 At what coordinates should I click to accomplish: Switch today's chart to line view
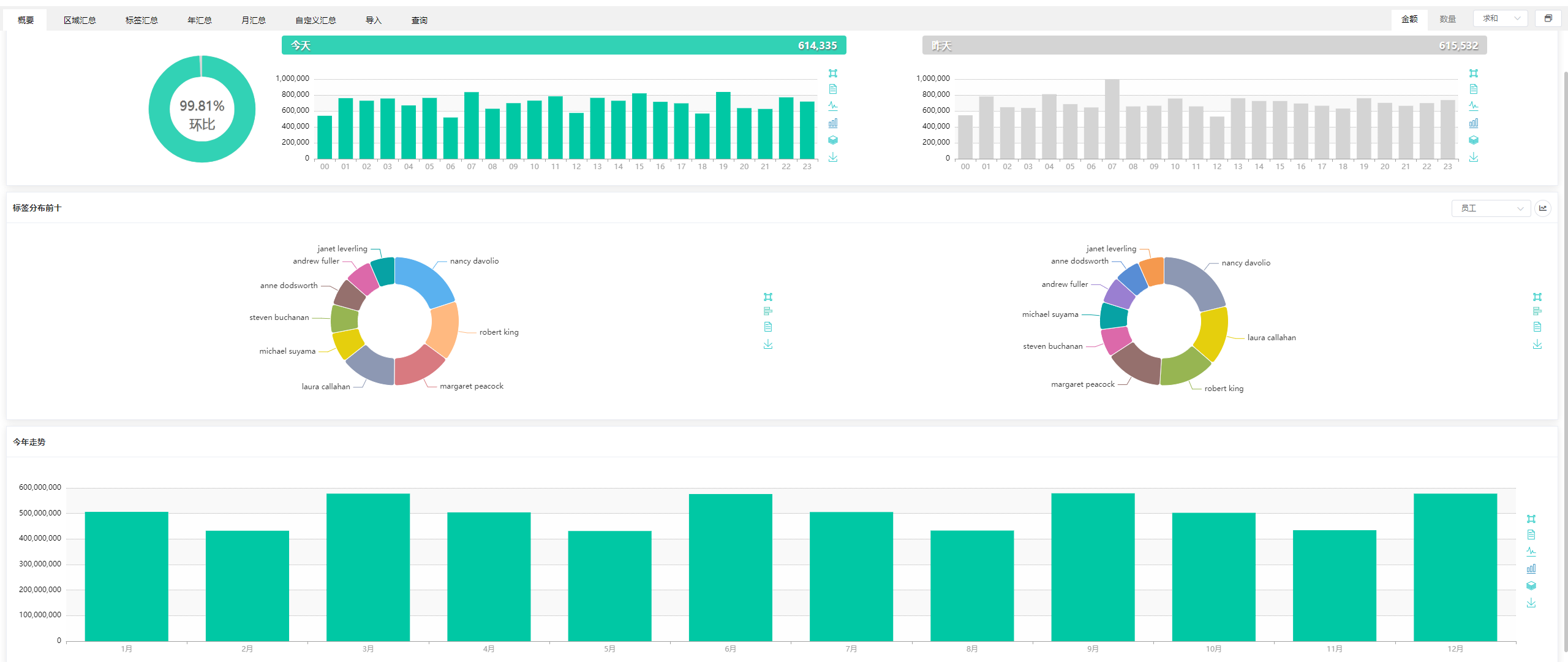point(833,106)
